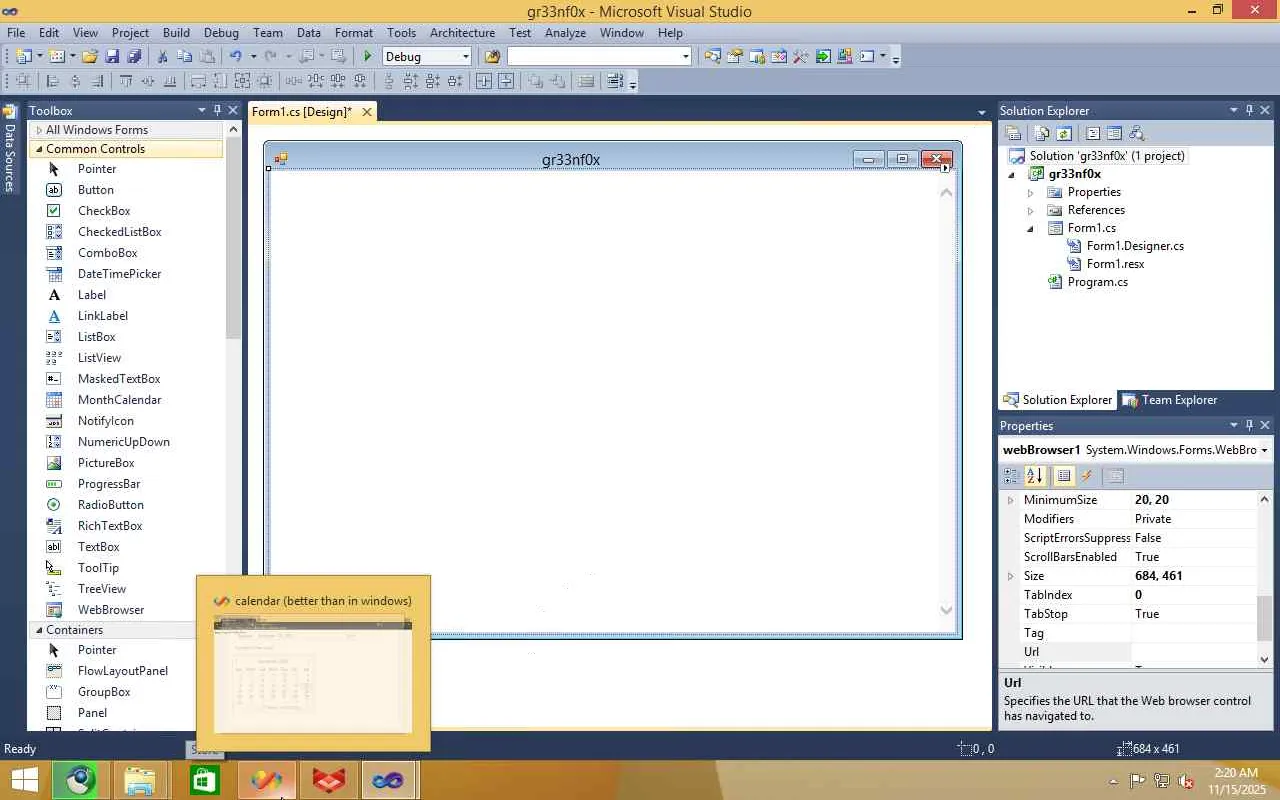Open the Debug menu
This screenshot has width=1280, height=800.
(x=221, y=33)
